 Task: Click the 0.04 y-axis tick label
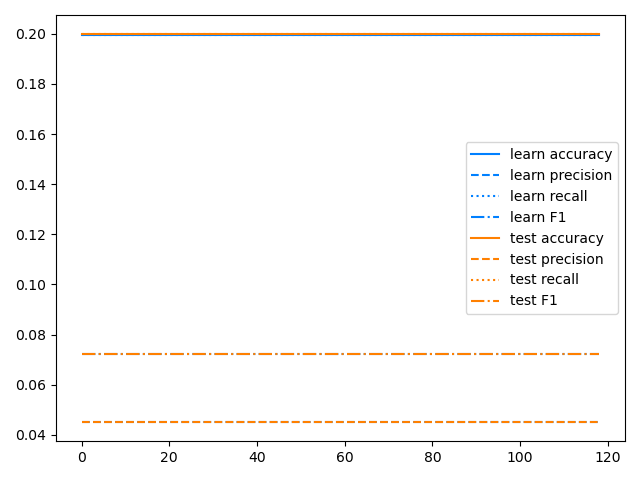(31, 435)
